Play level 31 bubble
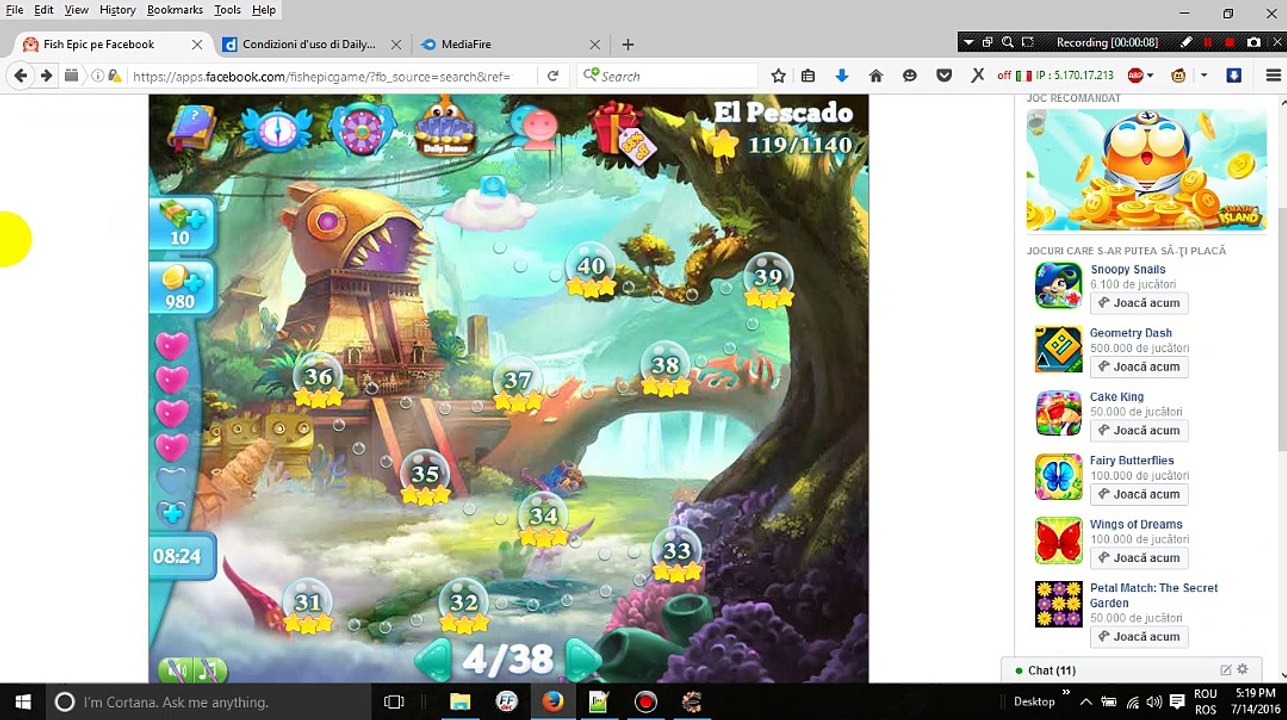The height and width of the screenshot is (720, 1287). click(x=307, y=607)
